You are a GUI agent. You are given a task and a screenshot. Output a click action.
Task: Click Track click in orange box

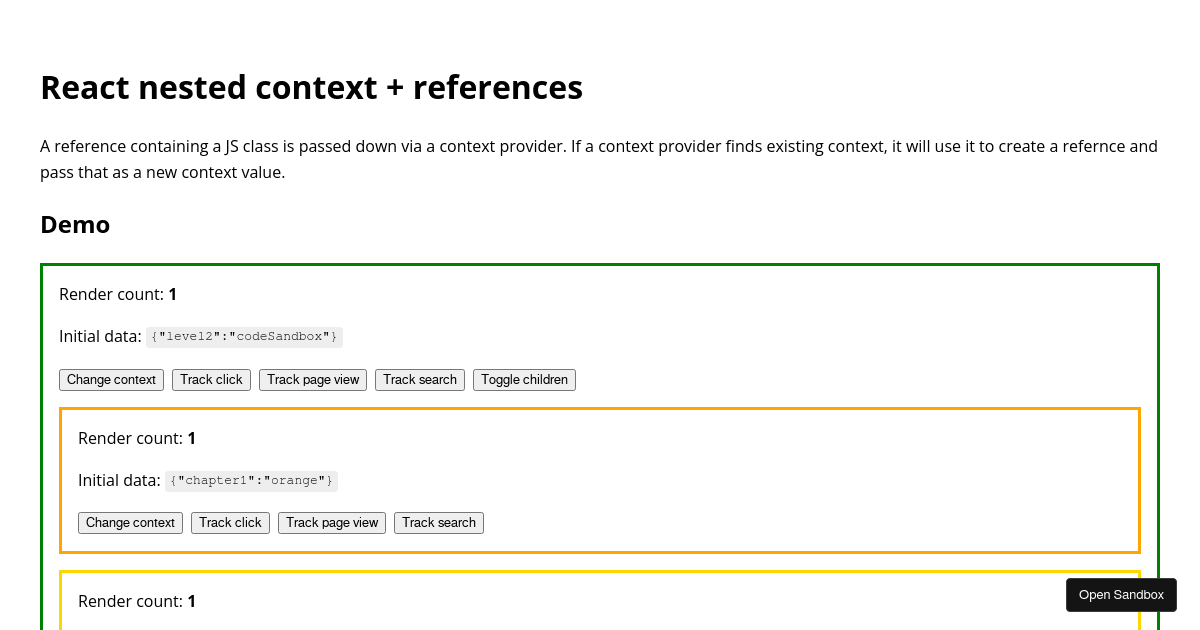point(230,523)
